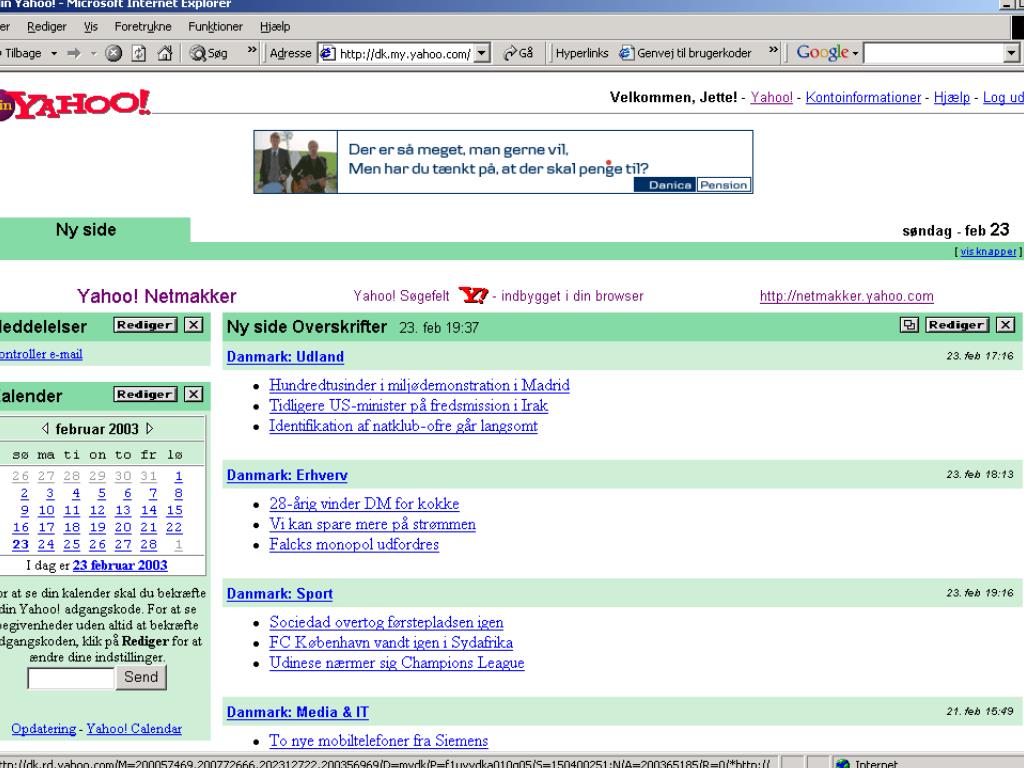This screenshot has height=768, width=1024.
Task: Click the address URL field
Action: [404, 54]
